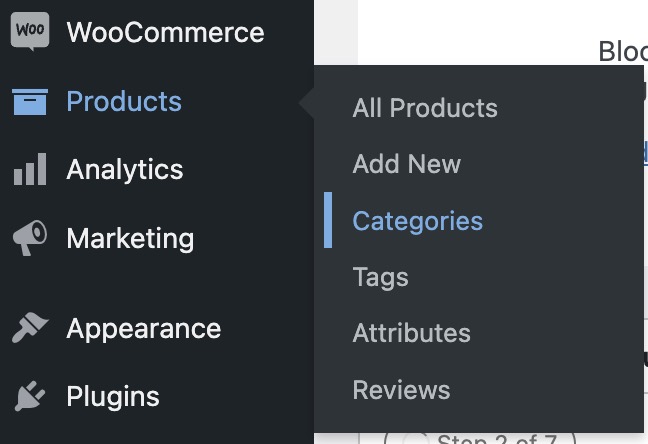648x444 pixels.
Task: Click the WooCommerce logo icon
Action: click(x=30, y=32)
